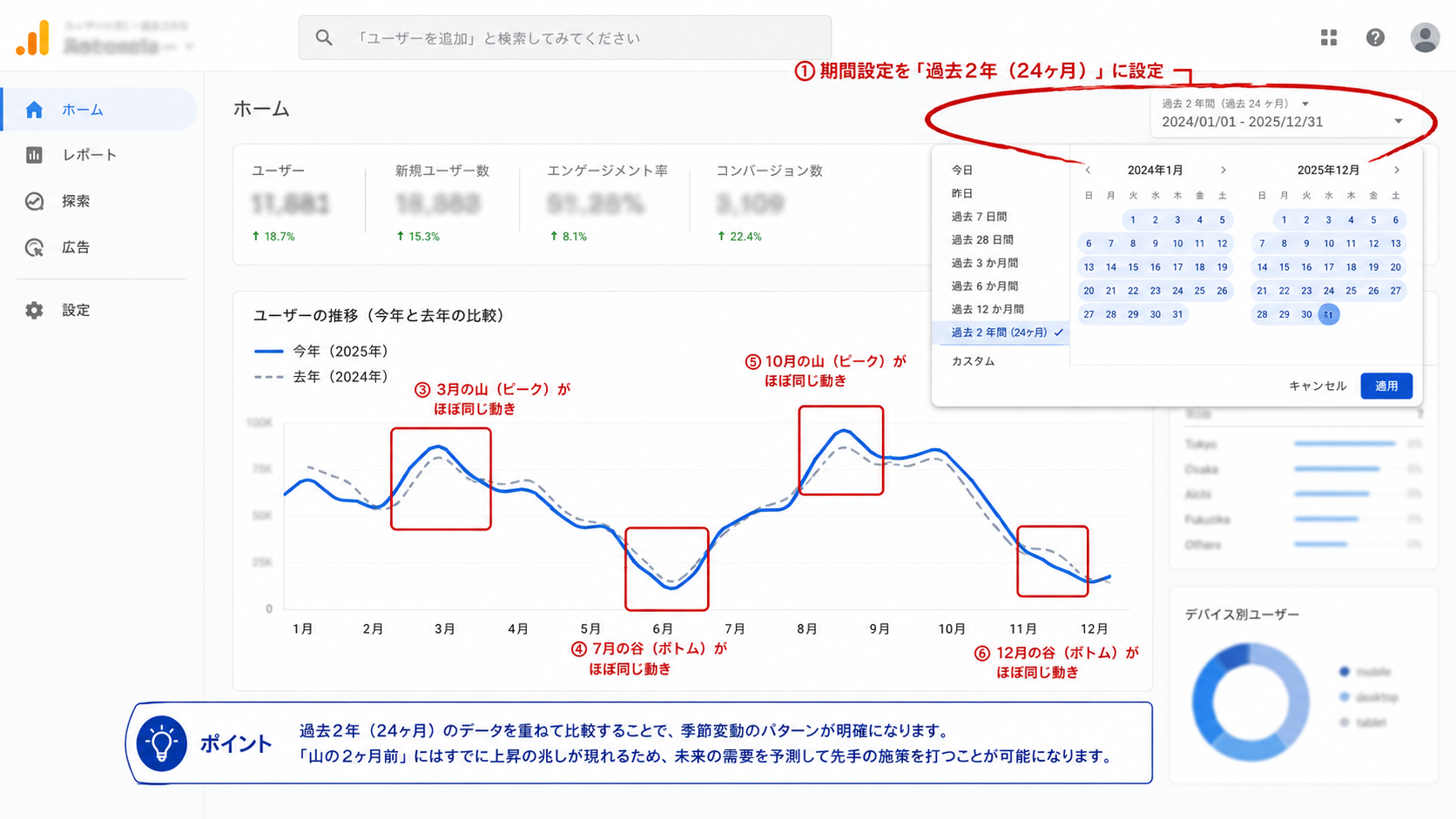
Task: Select day 26 in the 2024年1月 calendar
Action: (1222, 291)
